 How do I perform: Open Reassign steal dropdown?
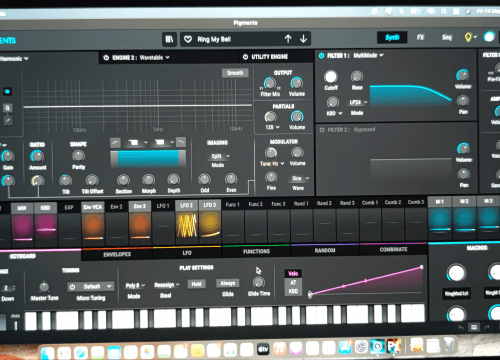pyautogui.click(x=167, y=285)
